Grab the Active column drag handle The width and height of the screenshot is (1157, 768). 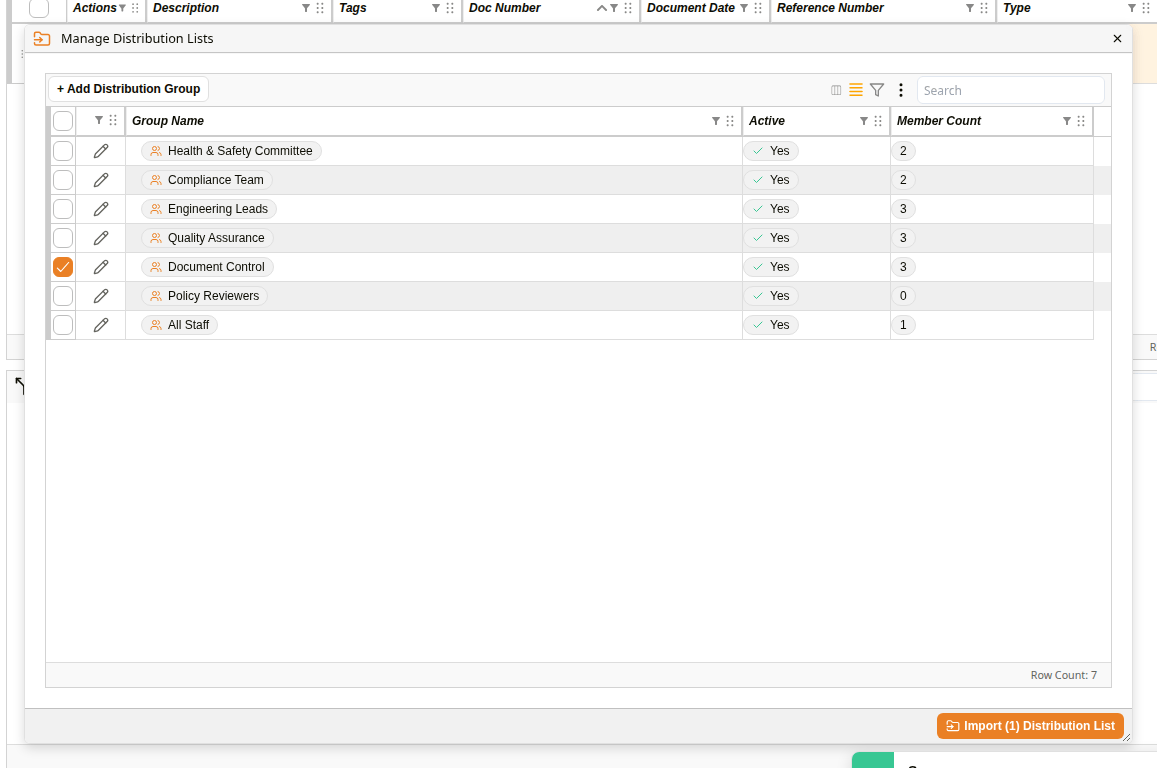878,121
